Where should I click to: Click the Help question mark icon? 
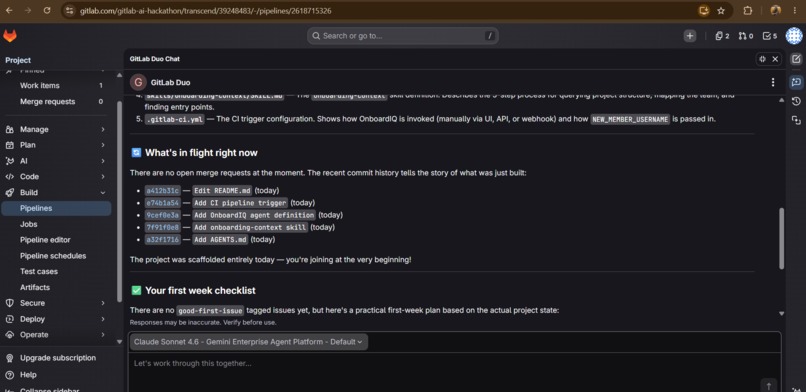click(x=9, y=375)
